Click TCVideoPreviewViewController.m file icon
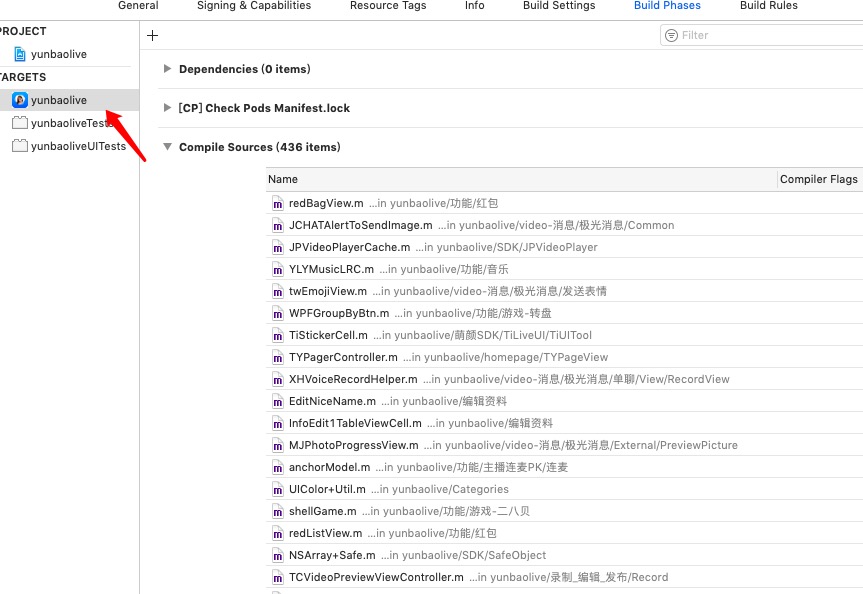 click(277, 579)
